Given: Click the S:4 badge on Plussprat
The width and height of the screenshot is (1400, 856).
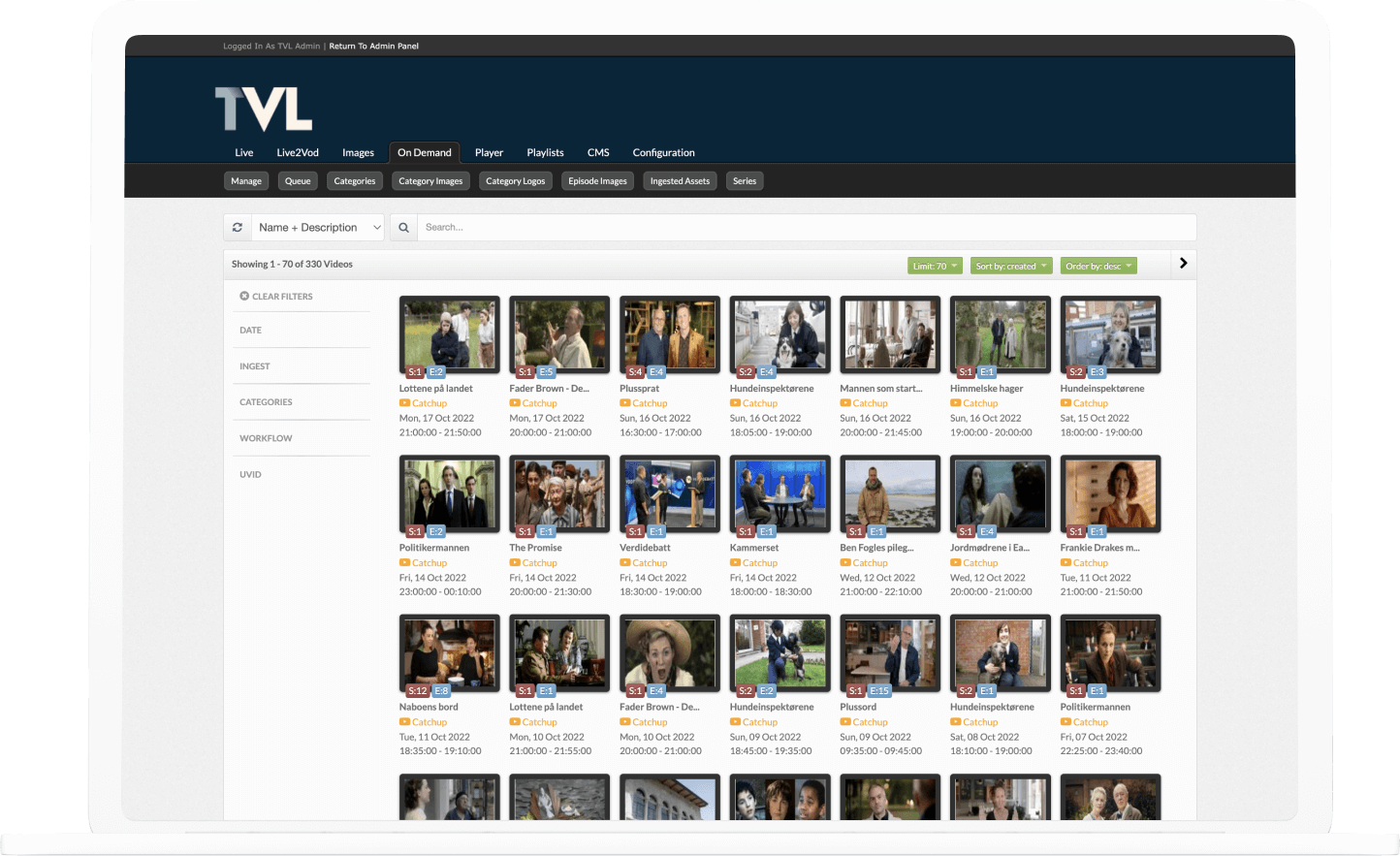Looking at the screenshot, I should tap(635, 372).
